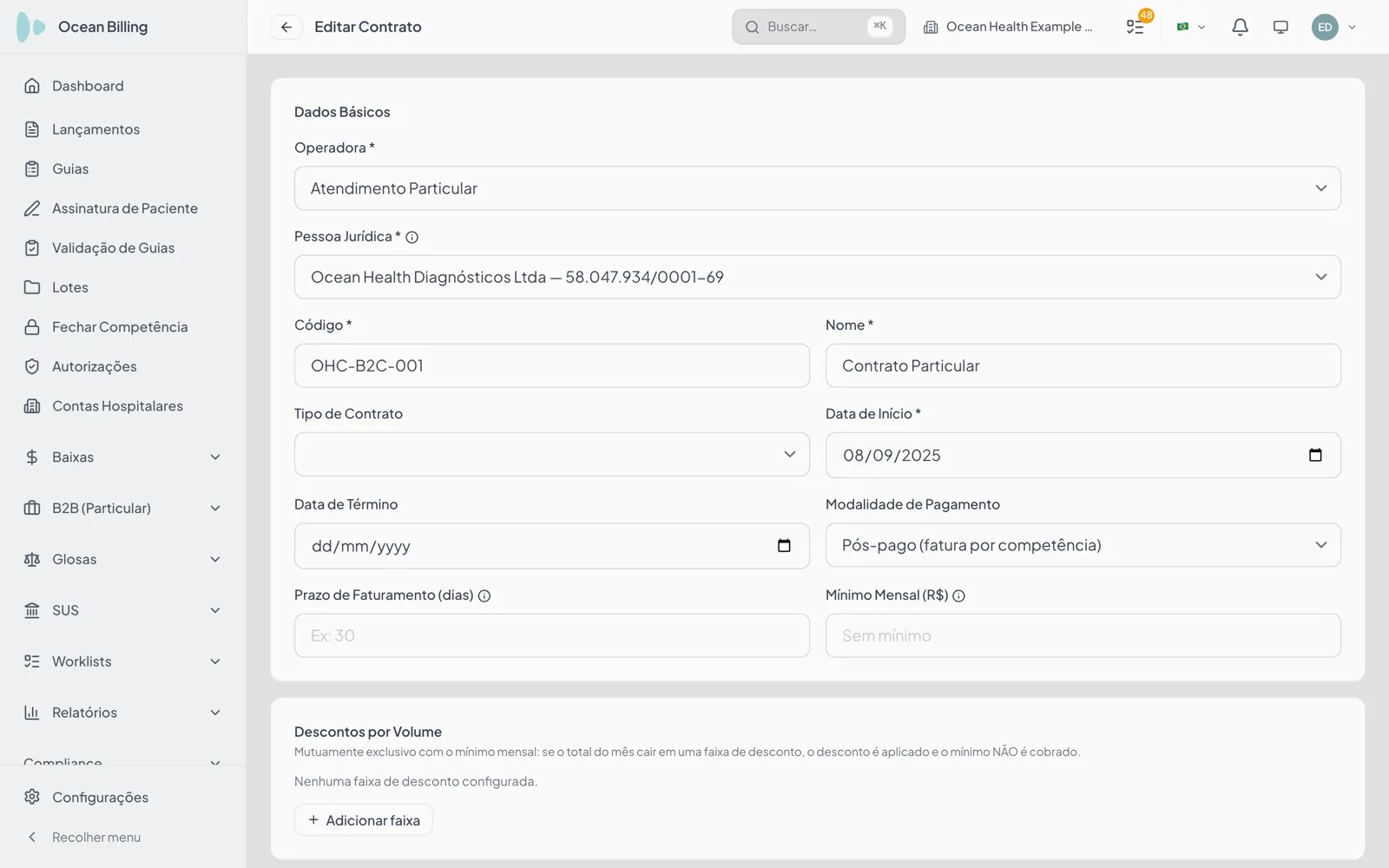This screenshot has width=1389, height=868.
Task: Focus the Buscar search box
Action: [x=818, y=27]
